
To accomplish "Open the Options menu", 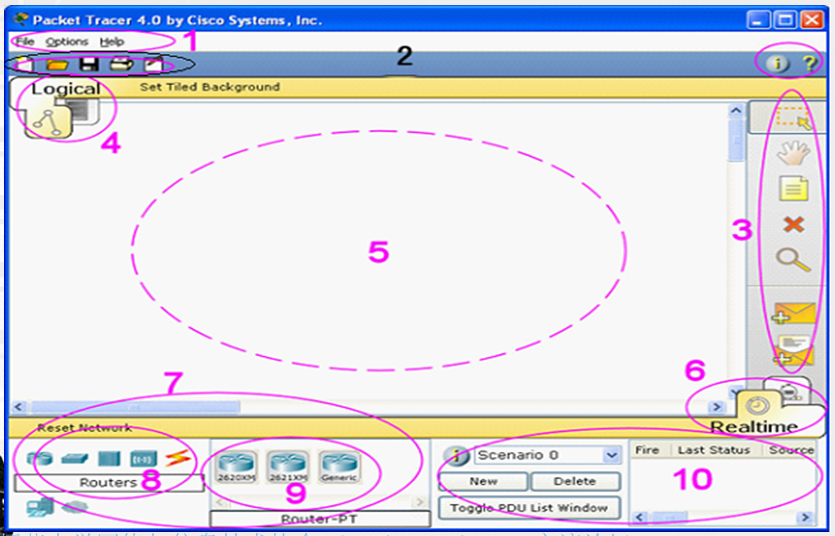I will click(x=67, y=42).
